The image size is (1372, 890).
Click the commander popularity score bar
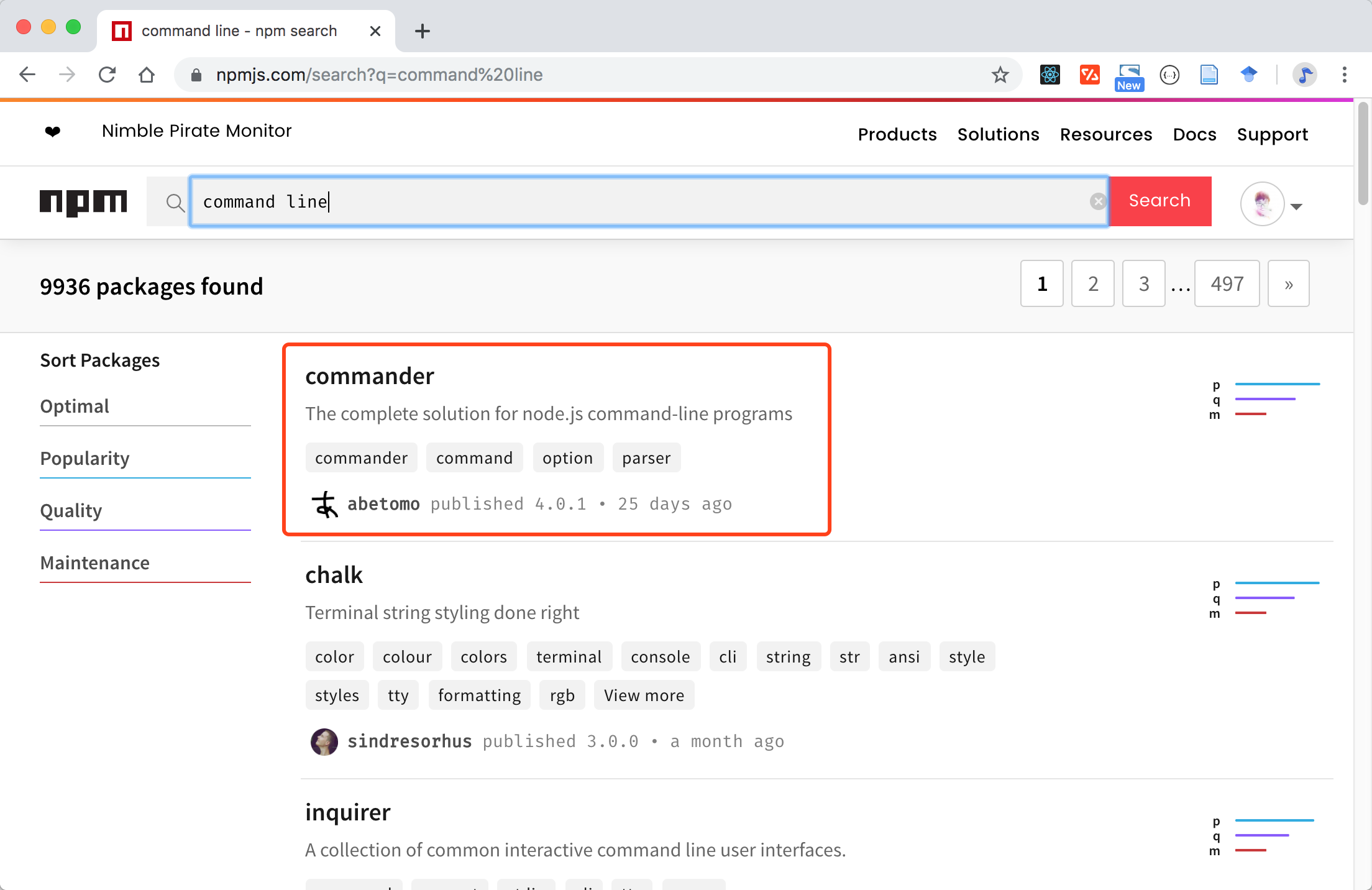tap(1277, 384)
